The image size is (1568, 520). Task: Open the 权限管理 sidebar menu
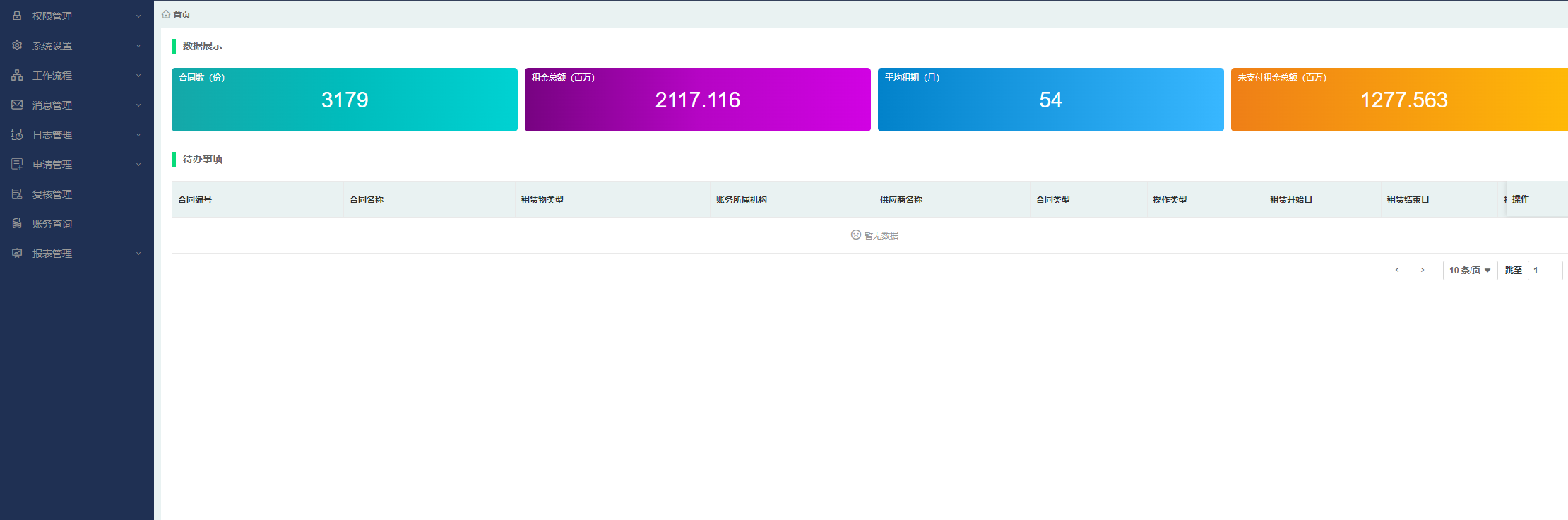[x=77, y=16]
